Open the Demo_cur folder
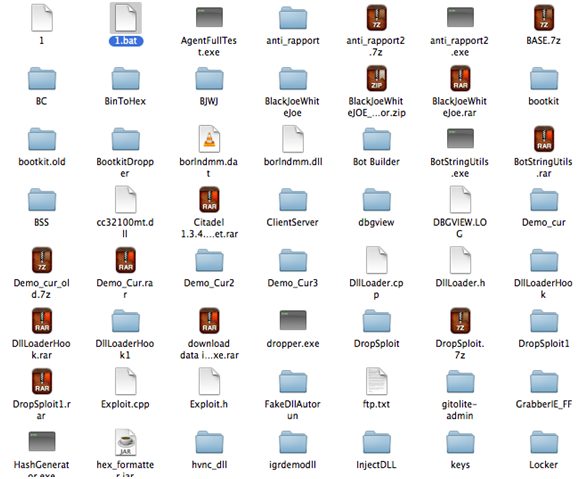Image resolution: width=580 pixels, height=479 pixels. [544, 200]
